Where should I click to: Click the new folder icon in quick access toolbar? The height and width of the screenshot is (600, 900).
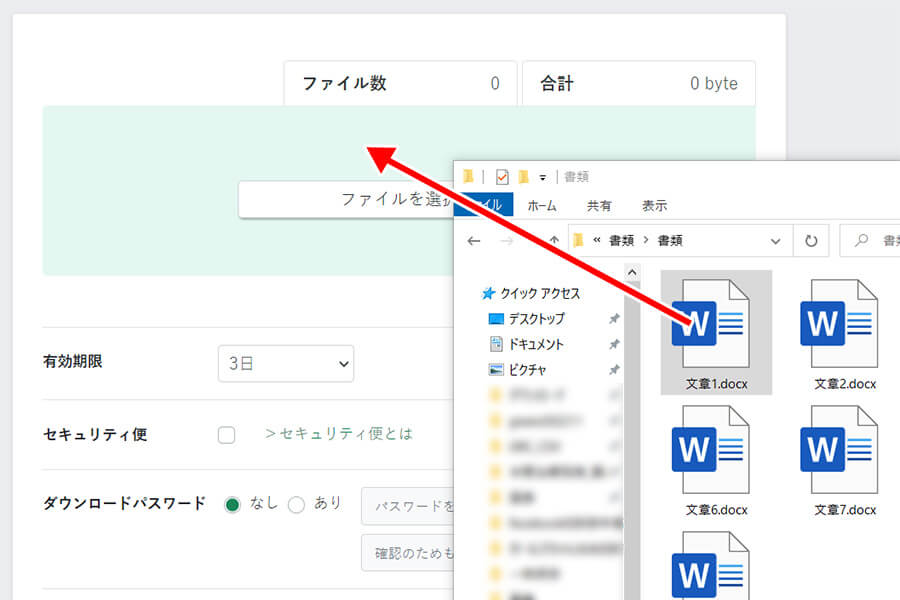(x=523, y=177)
